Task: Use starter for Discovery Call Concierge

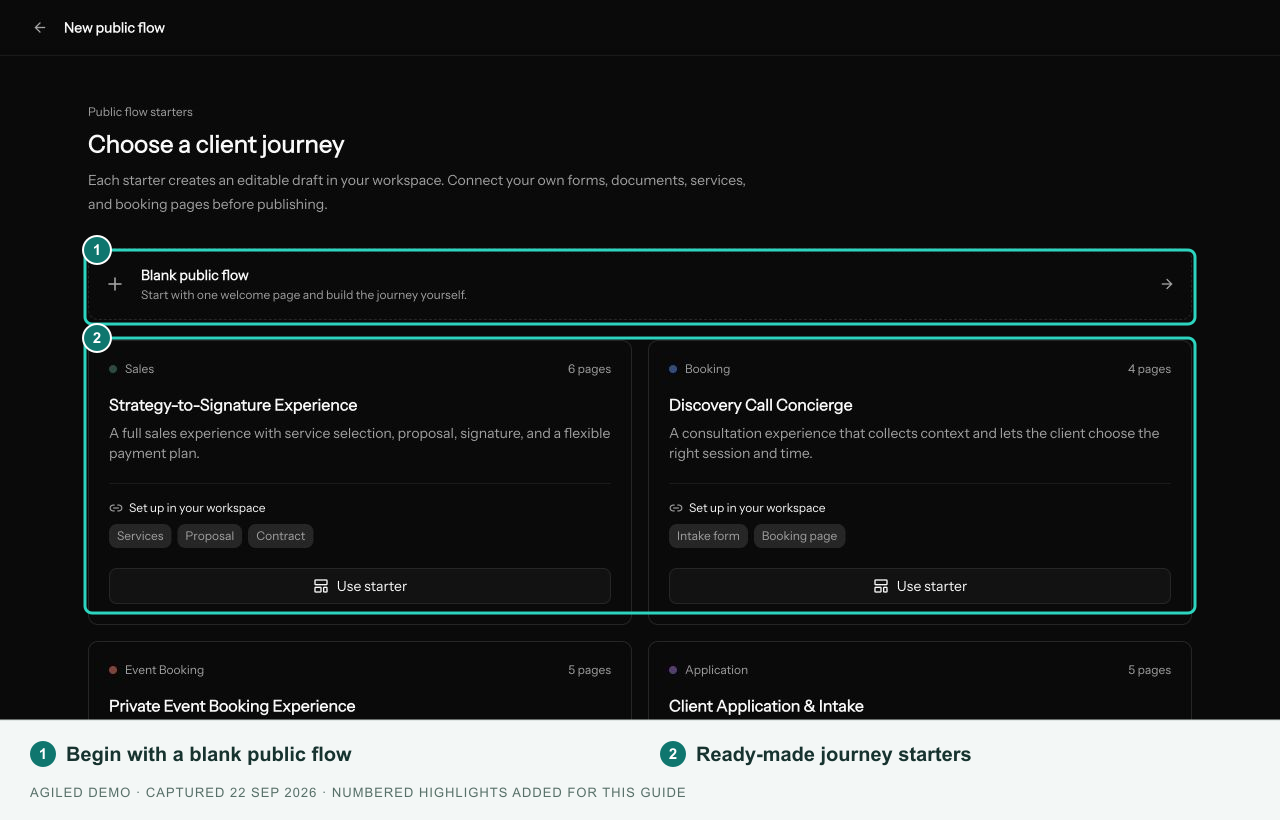Action: pos(920,586)
